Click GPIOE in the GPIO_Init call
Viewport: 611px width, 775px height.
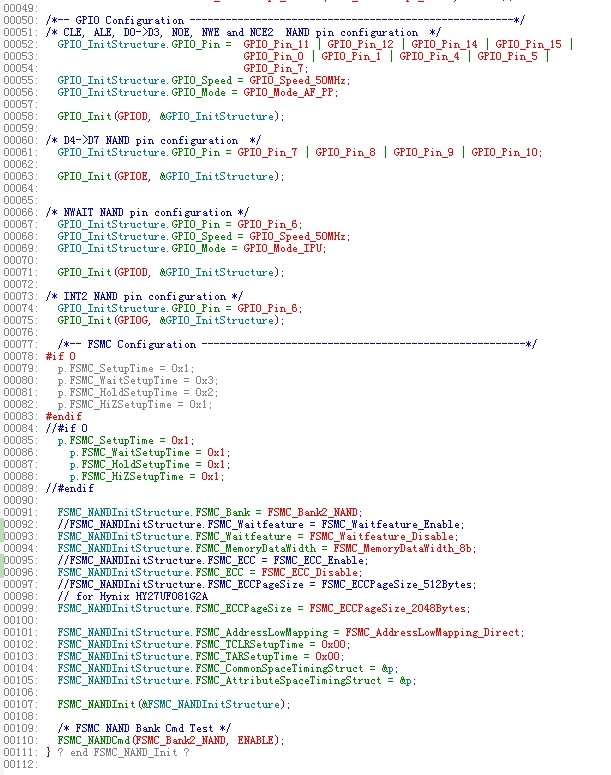(x=132, y=176)
